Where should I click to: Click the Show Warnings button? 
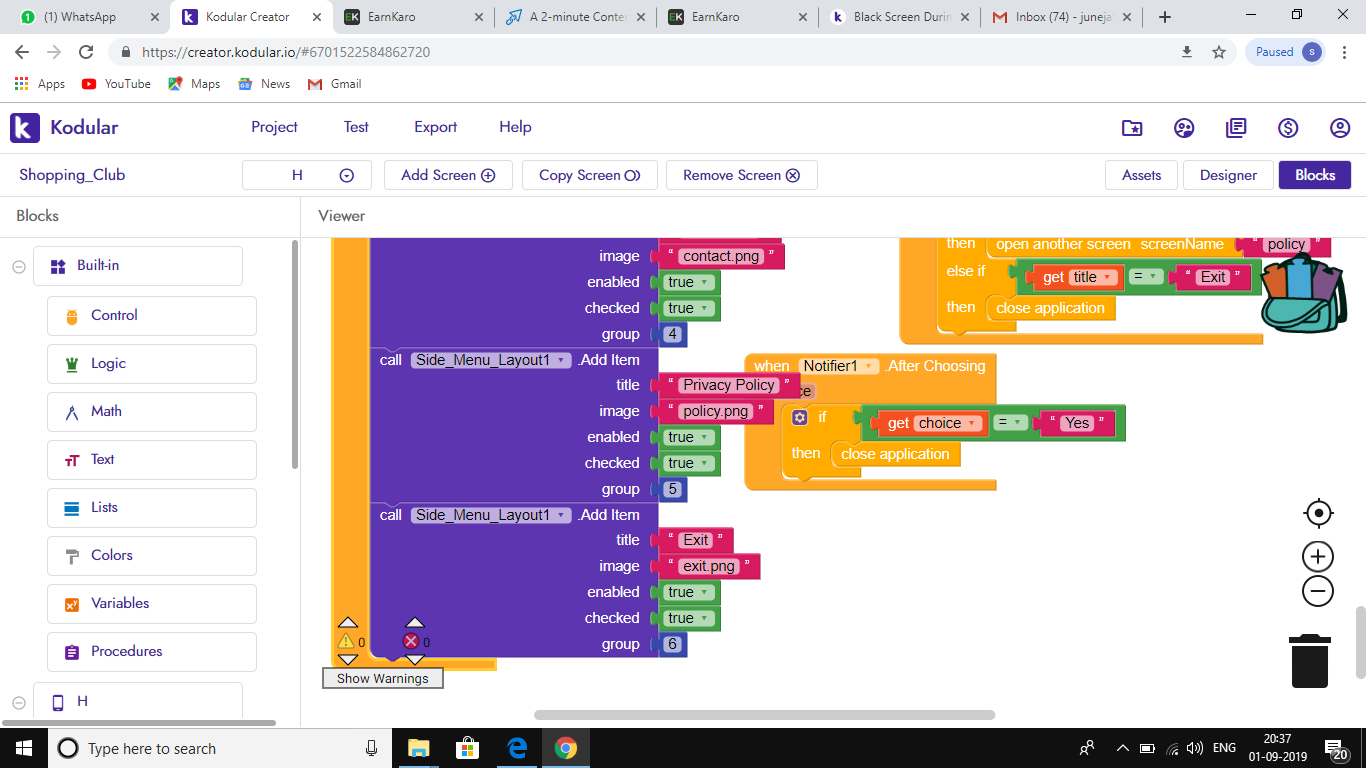(382, 678)
